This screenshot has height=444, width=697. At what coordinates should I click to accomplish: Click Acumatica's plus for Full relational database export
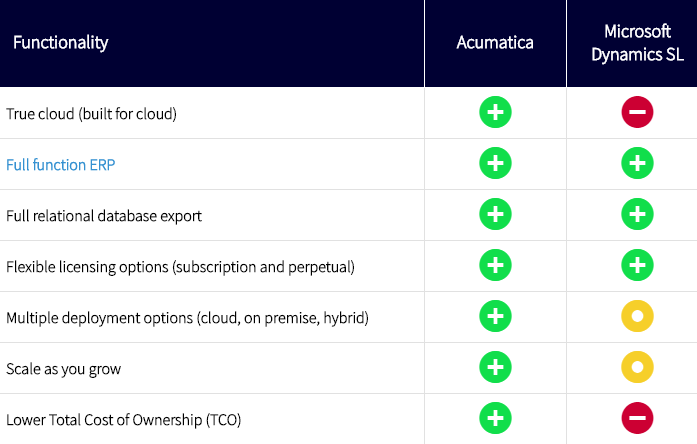tap(495, 214)
